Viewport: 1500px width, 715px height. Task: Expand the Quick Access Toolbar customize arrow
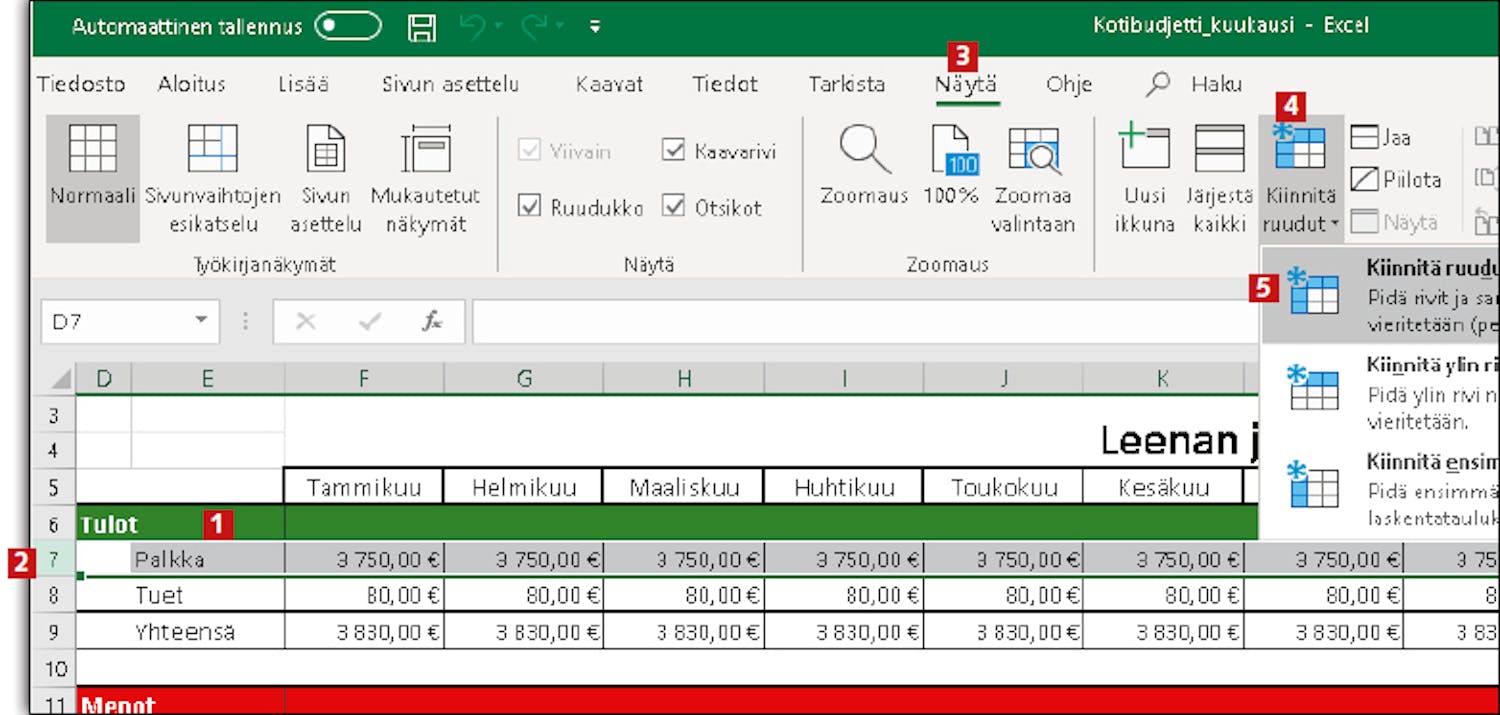pyautogui.click(x=595, y=26)
